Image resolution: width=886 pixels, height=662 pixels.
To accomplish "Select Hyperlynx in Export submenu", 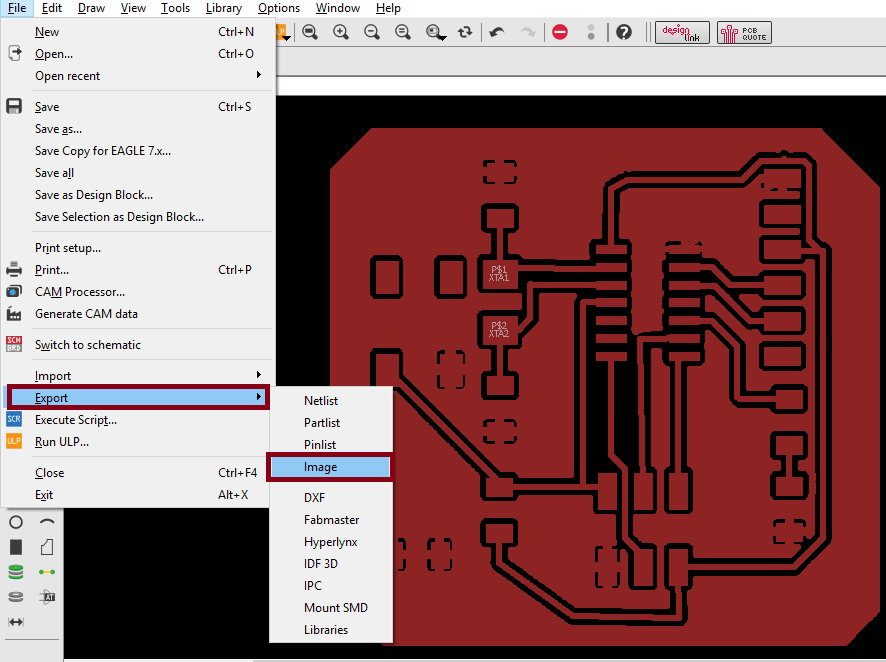I will (331, 542).
